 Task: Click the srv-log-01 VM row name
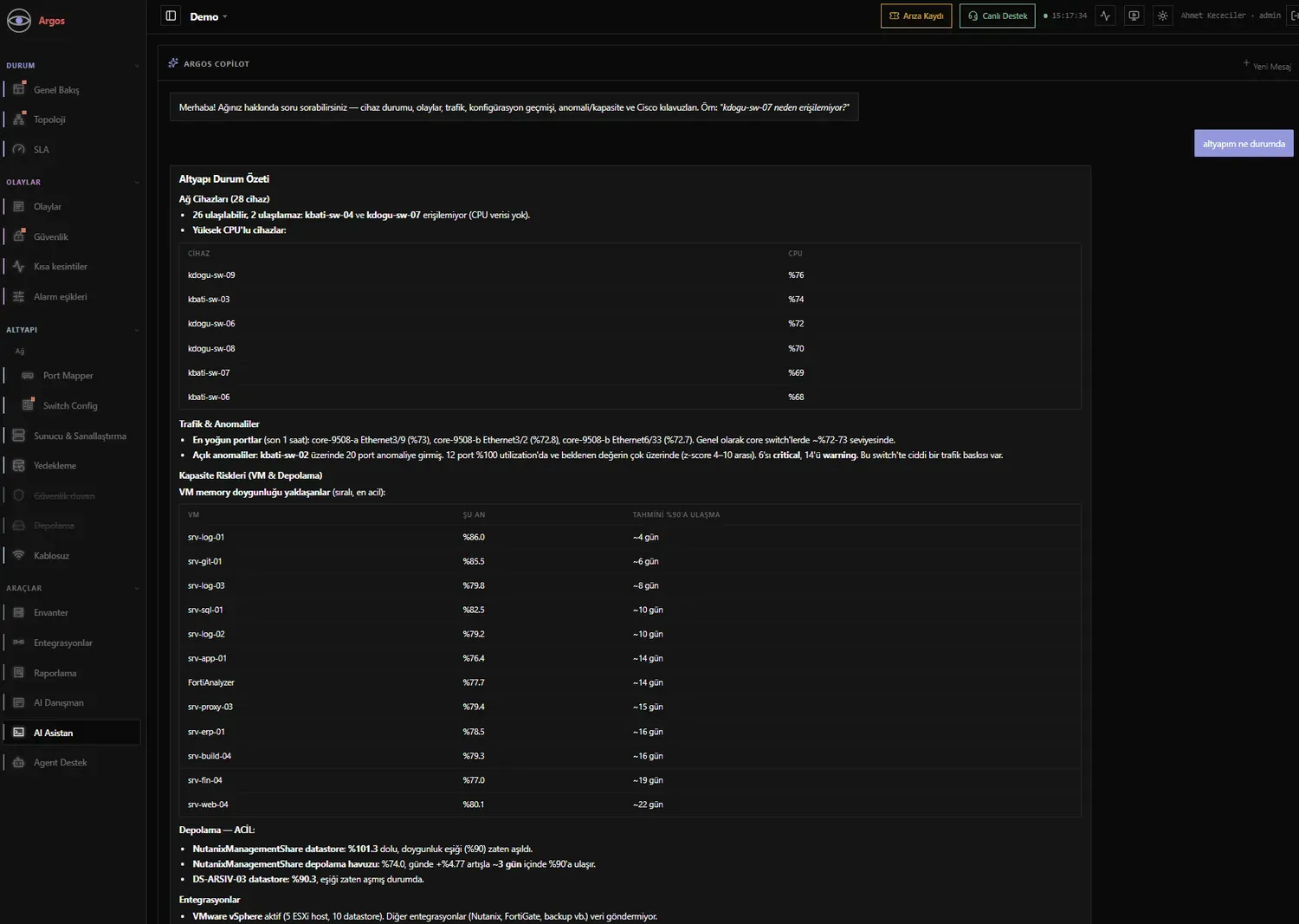(206, 537)
